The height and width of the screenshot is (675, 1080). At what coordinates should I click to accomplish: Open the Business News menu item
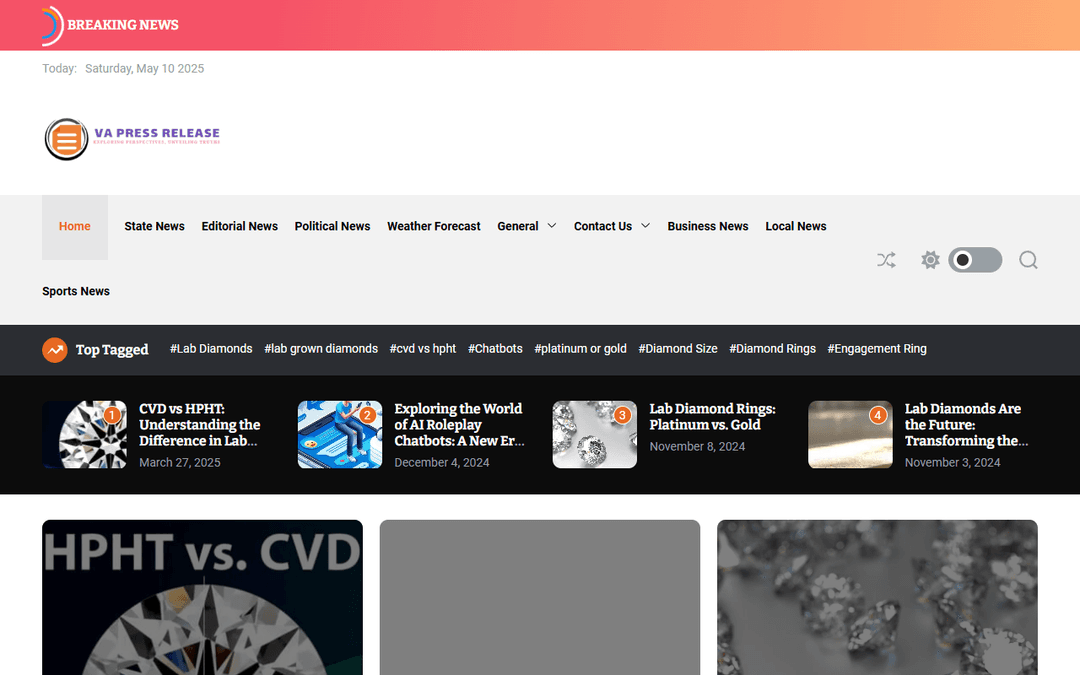tap(707, 227)
